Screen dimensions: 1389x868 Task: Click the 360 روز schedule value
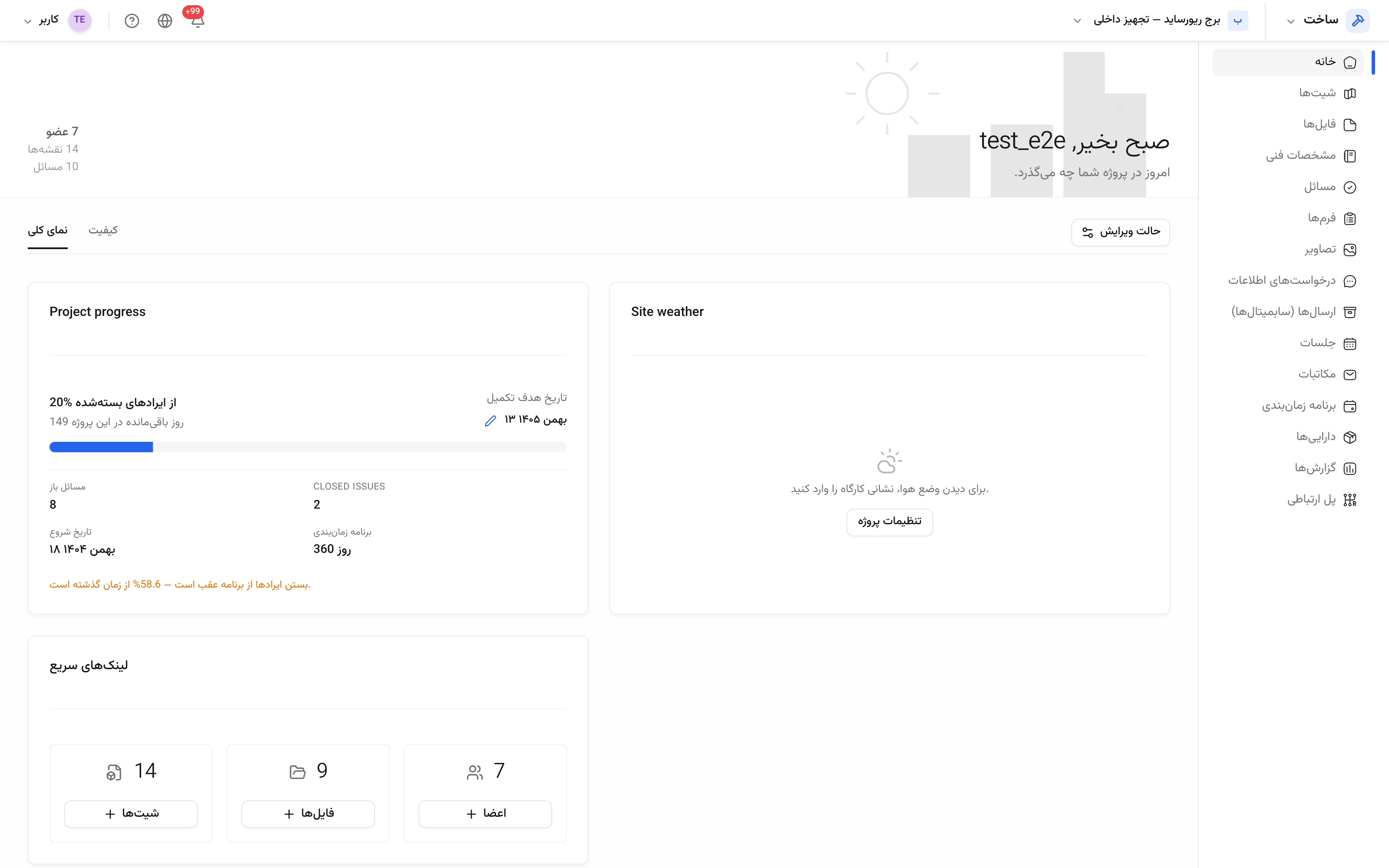(x=332, y=549)
